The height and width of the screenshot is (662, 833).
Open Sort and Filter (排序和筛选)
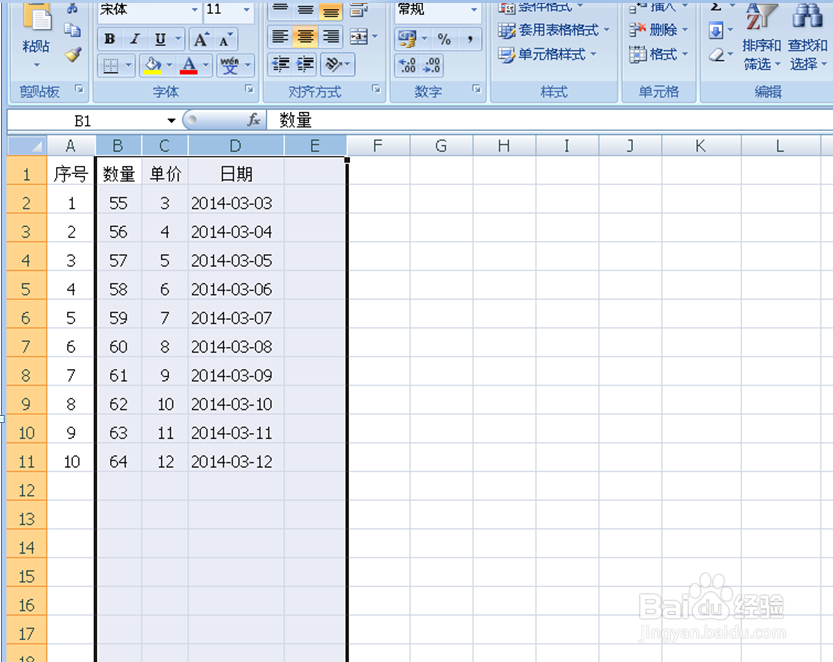[762, 37]
